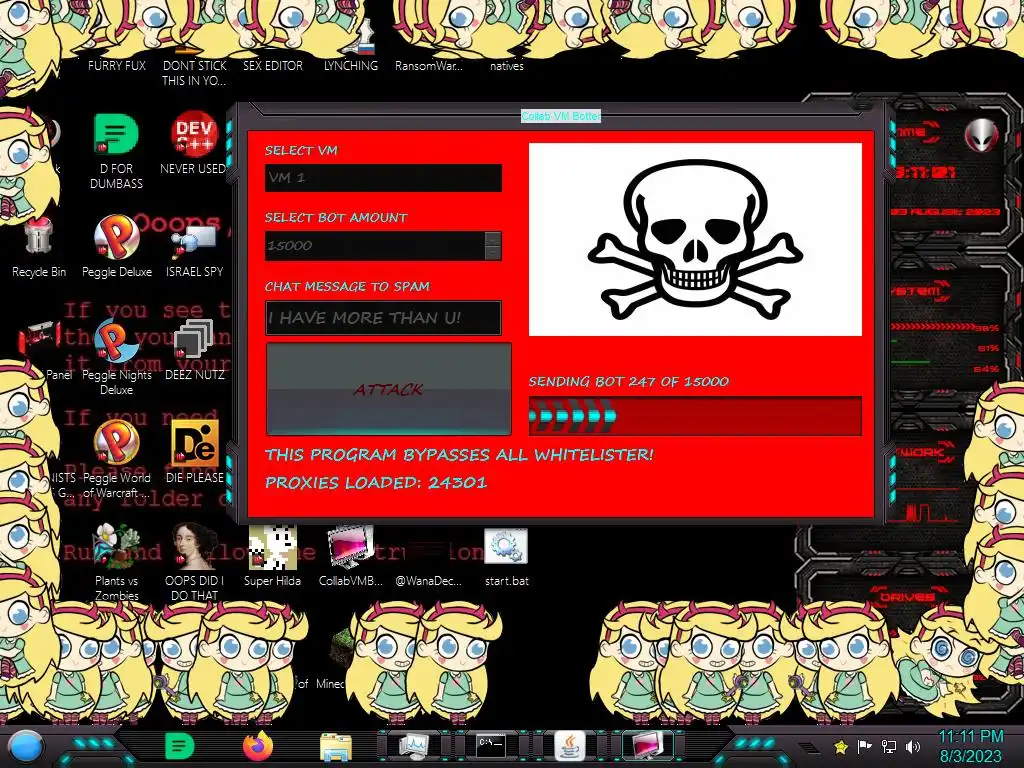Click the yellow star tray icon
1024x768 pixels.
pos(841,746)
